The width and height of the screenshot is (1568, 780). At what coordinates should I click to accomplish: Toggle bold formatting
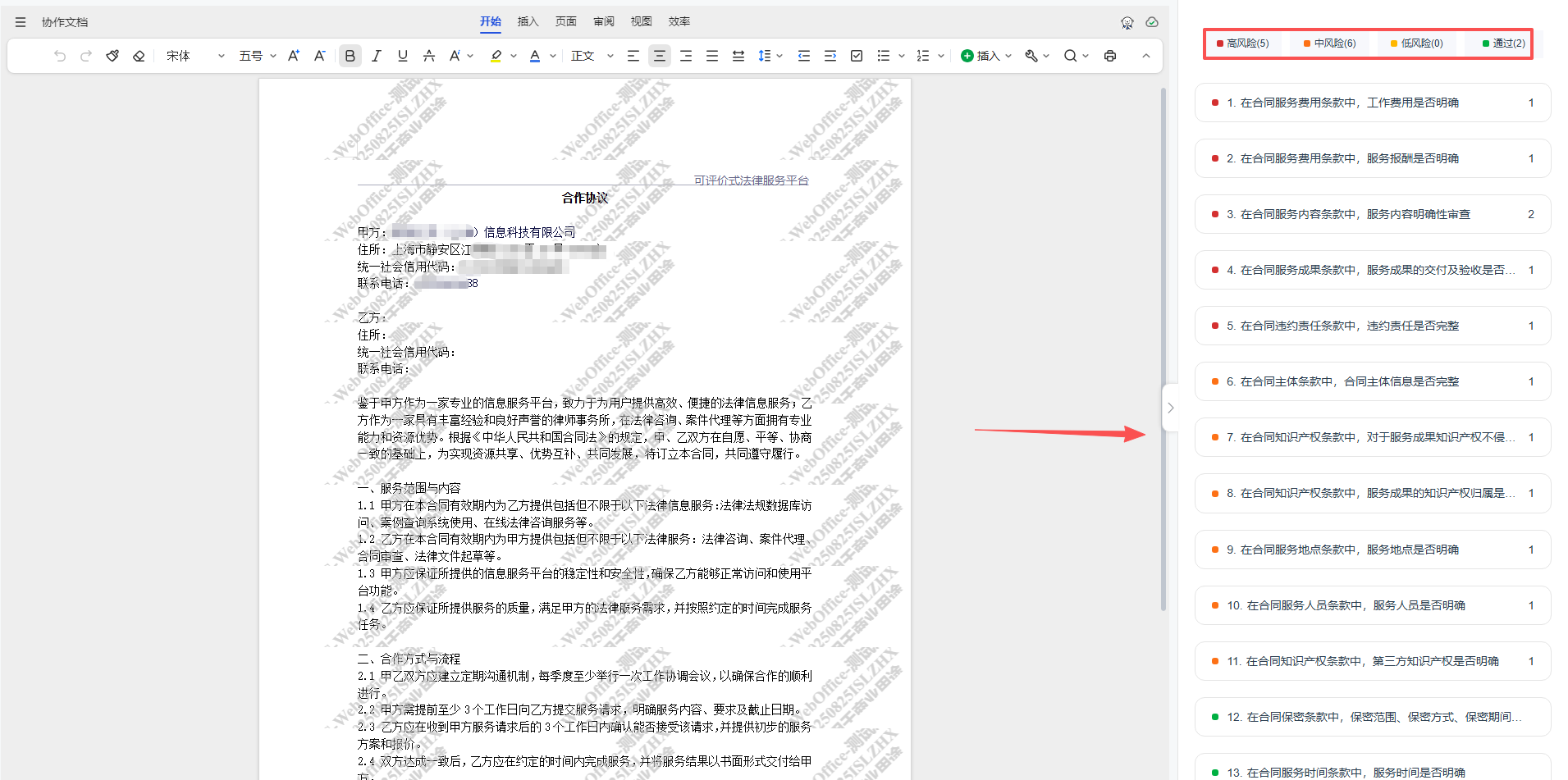click(x=350, y=56)
